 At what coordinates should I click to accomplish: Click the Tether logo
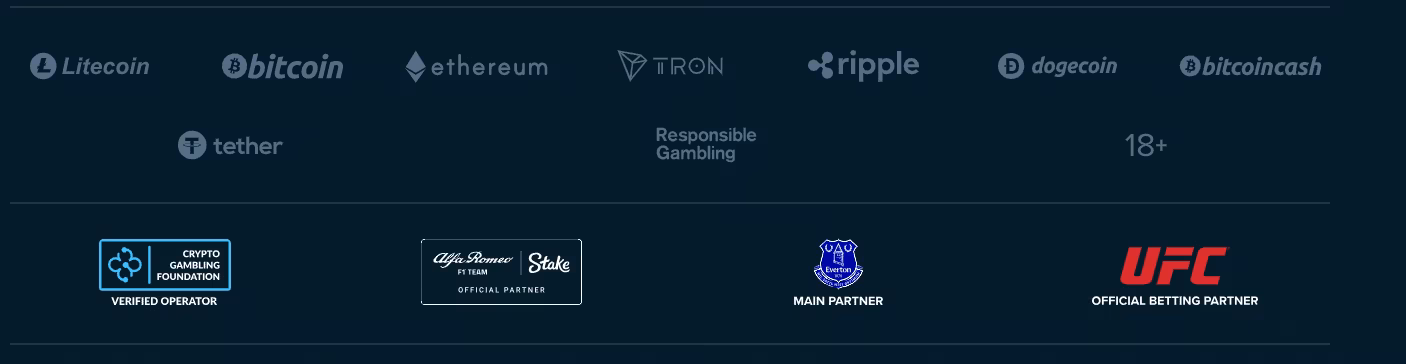pyautogui.click(x=230, y=145)
